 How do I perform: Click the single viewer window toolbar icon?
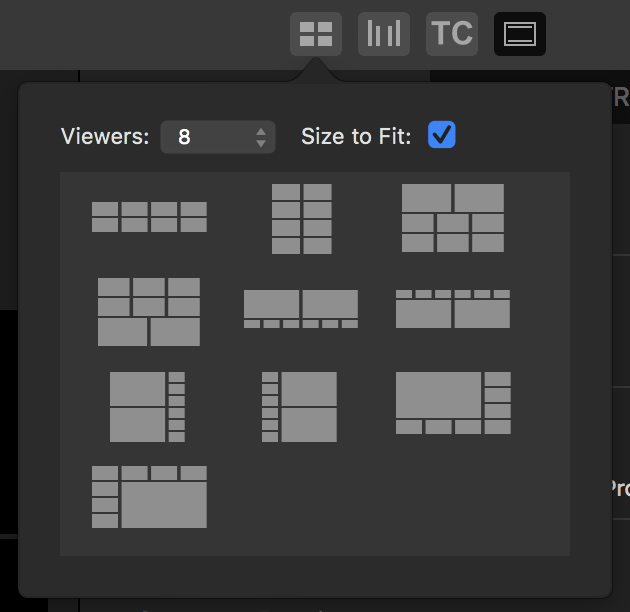tap(520, 34)
